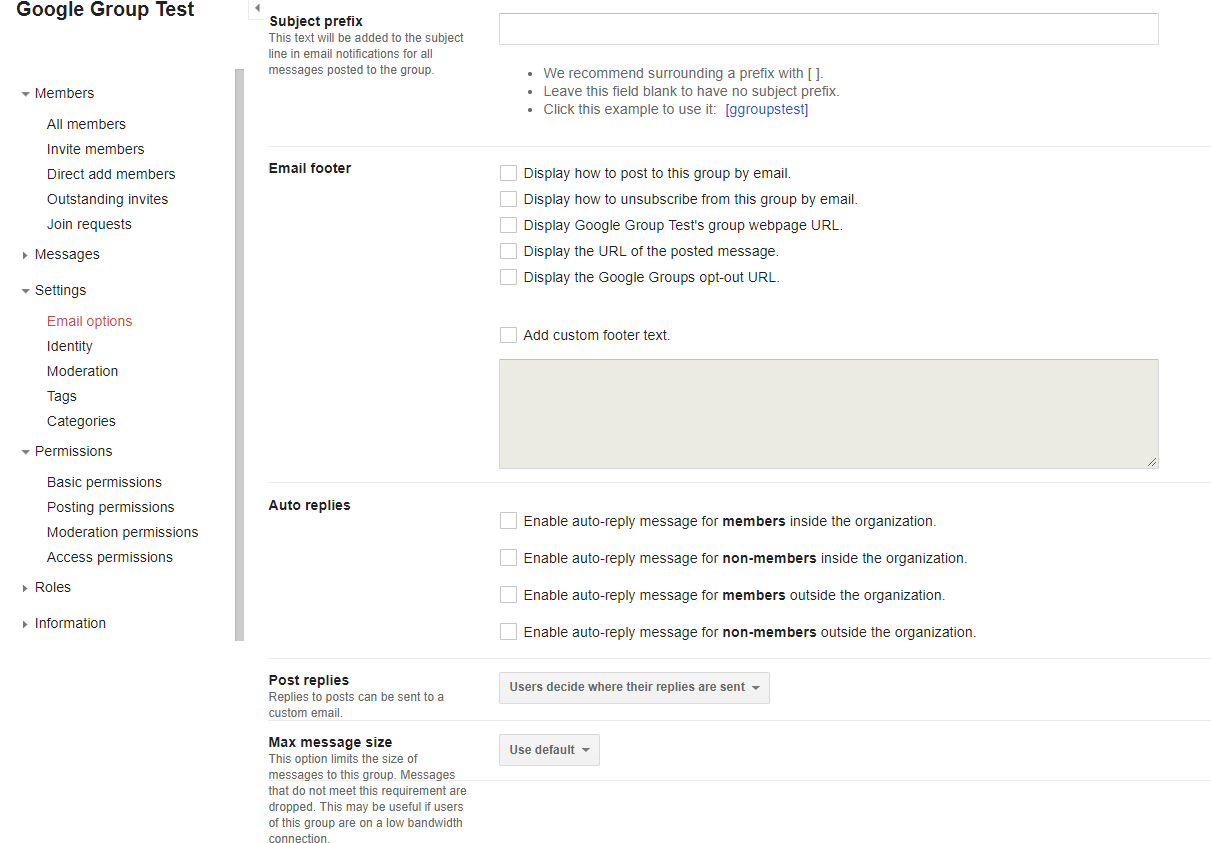1211x843 pixels.
Task: Click the [ggroupstest] example prefix link
Action: pyautogui.click(x=766, y=109)
